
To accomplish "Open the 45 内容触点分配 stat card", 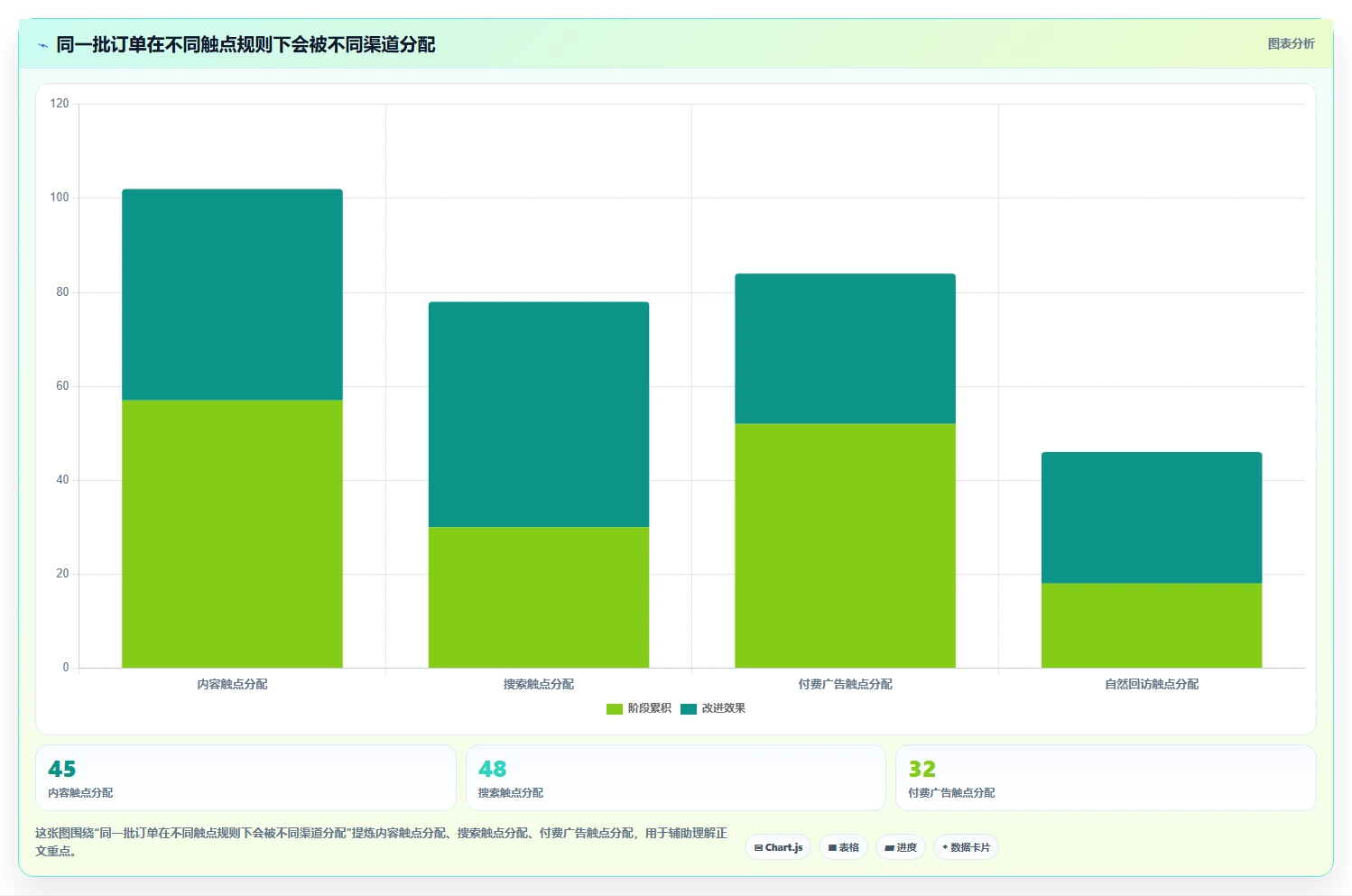I will tap(245, 778).
